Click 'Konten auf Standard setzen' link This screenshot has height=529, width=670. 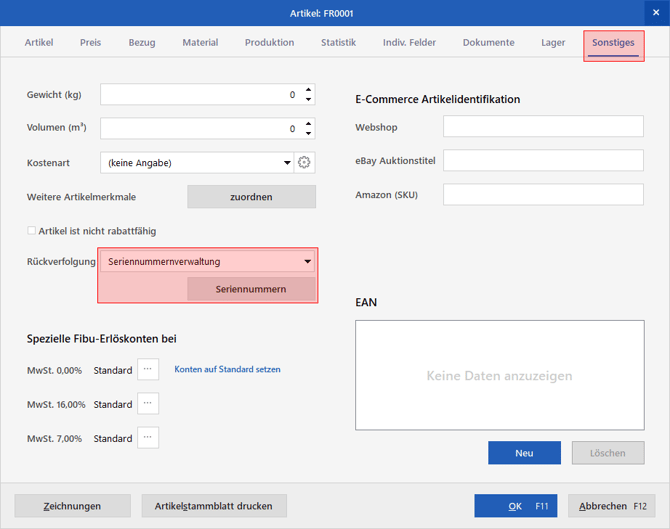click(x=227, y=369)
